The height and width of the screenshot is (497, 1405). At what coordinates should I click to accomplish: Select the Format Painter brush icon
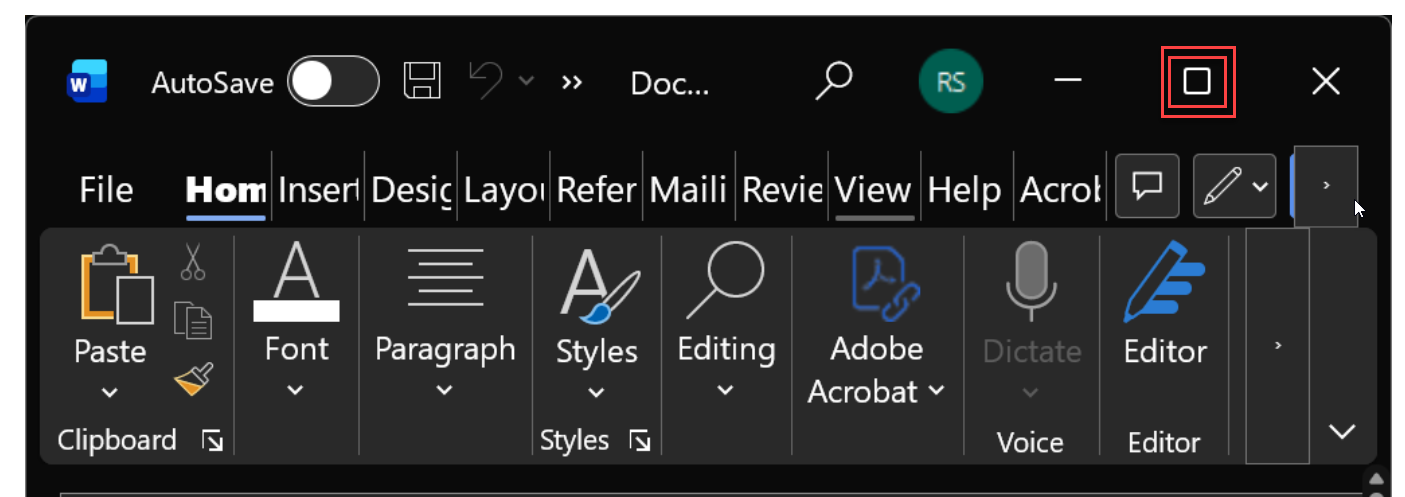(193, 379)
